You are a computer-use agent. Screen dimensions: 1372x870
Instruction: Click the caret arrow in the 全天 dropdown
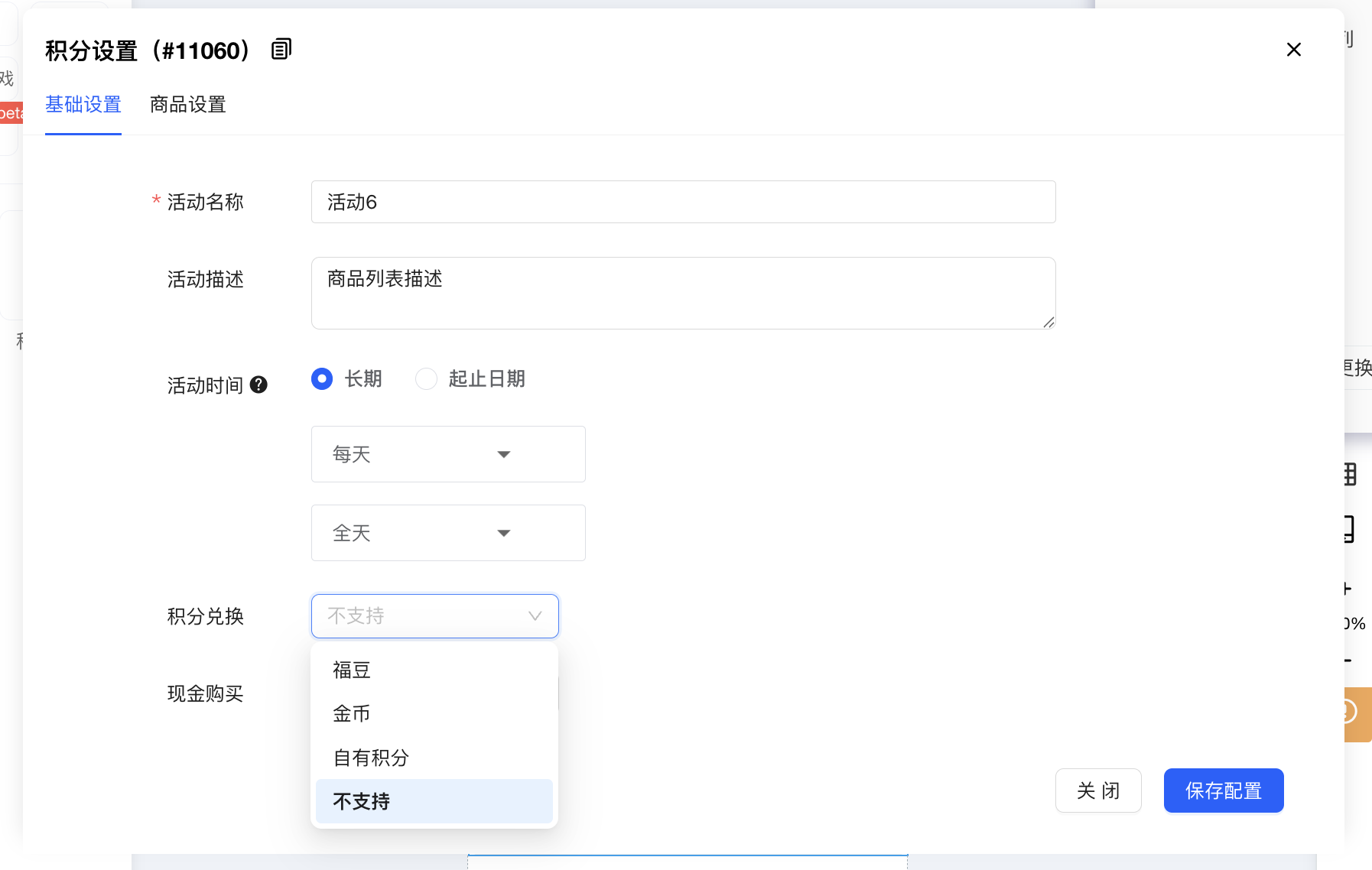(x=503, y=534)
